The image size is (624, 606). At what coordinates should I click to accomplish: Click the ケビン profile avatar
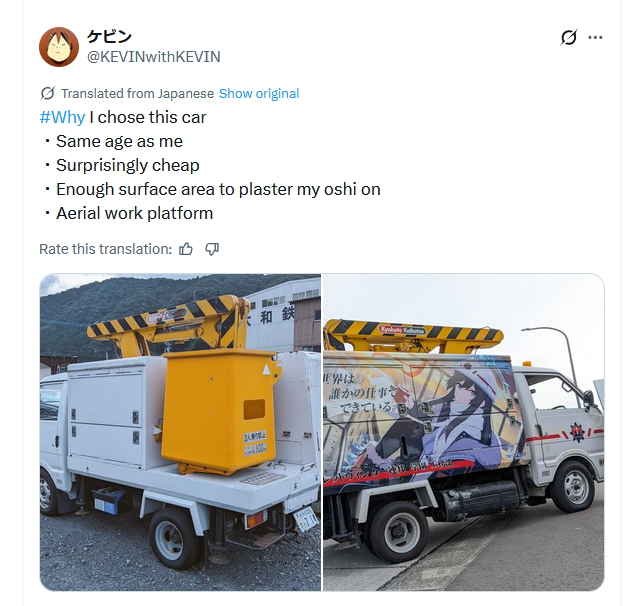click(x=59, y=47)
